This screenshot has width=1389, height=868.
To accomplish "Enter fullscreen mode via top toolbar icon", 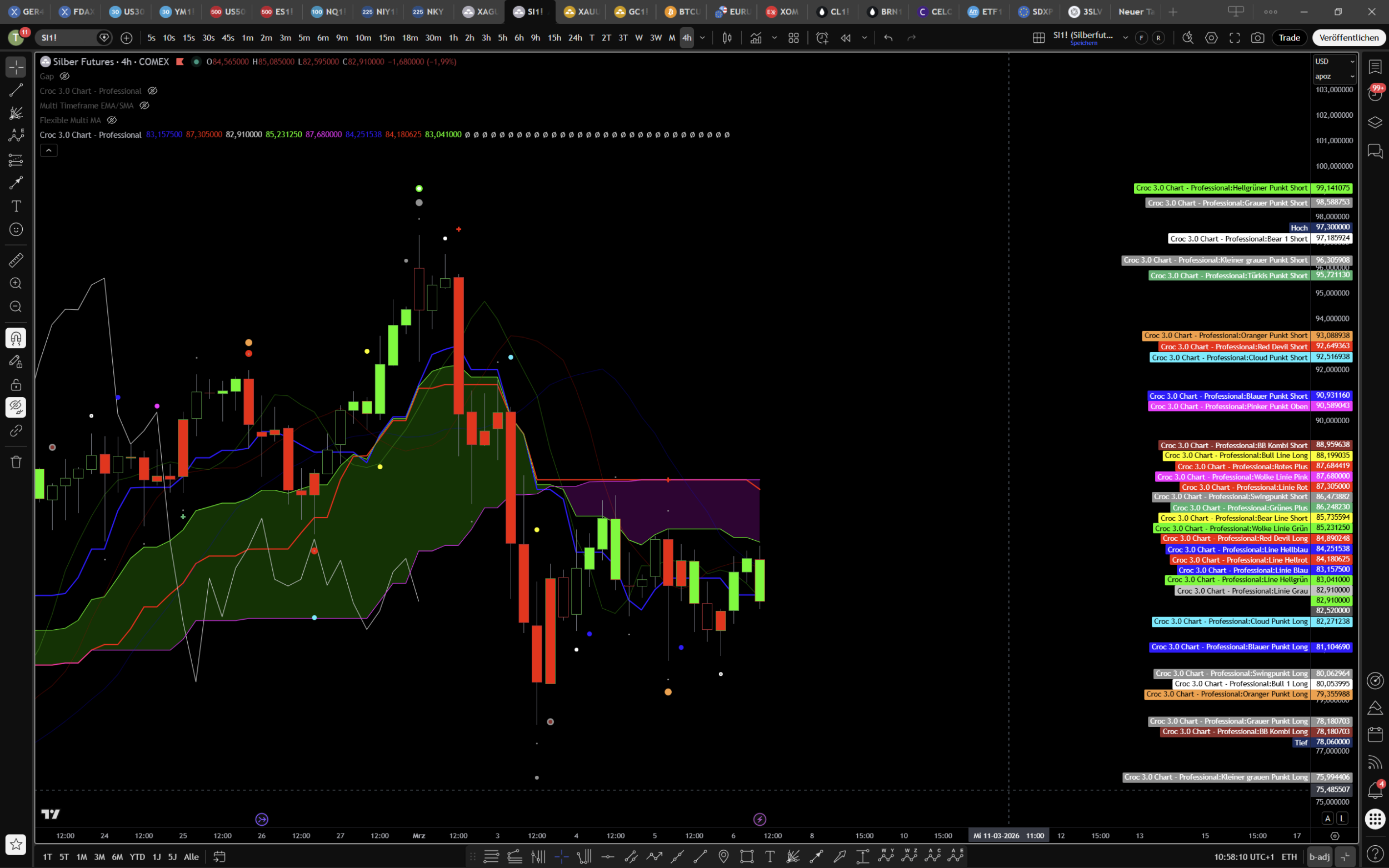I will [x=1235, y=38].
